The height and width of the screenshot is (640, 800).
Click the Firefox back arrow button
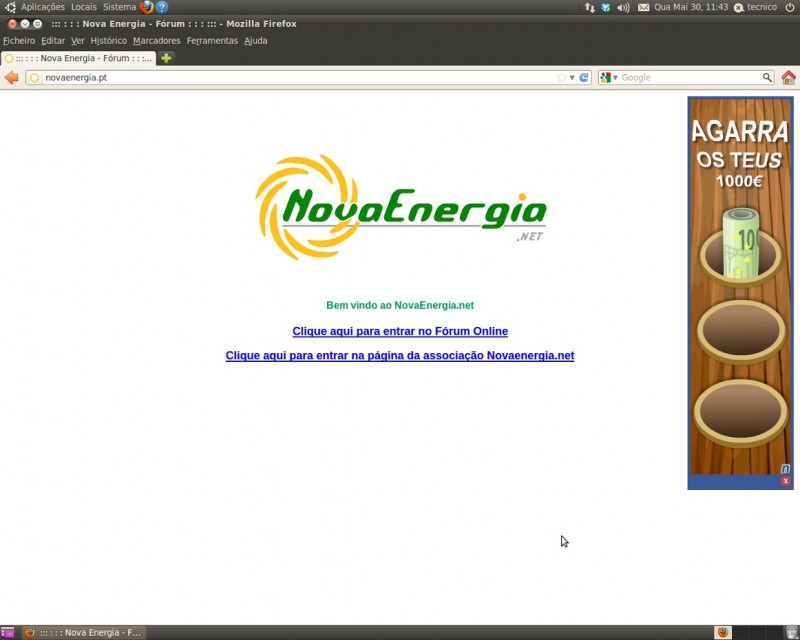pos(11,78)
